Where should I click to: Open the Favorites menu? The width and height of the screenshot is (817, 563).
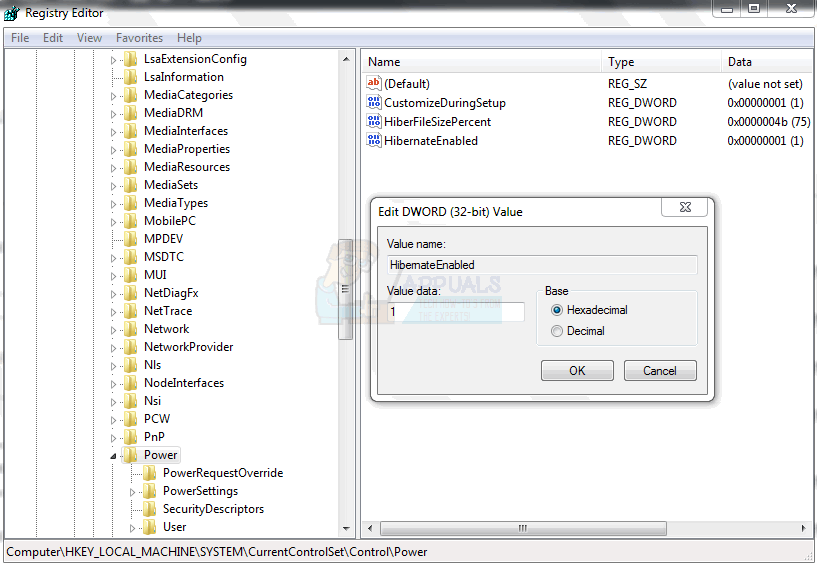click(x=139, y=38)
